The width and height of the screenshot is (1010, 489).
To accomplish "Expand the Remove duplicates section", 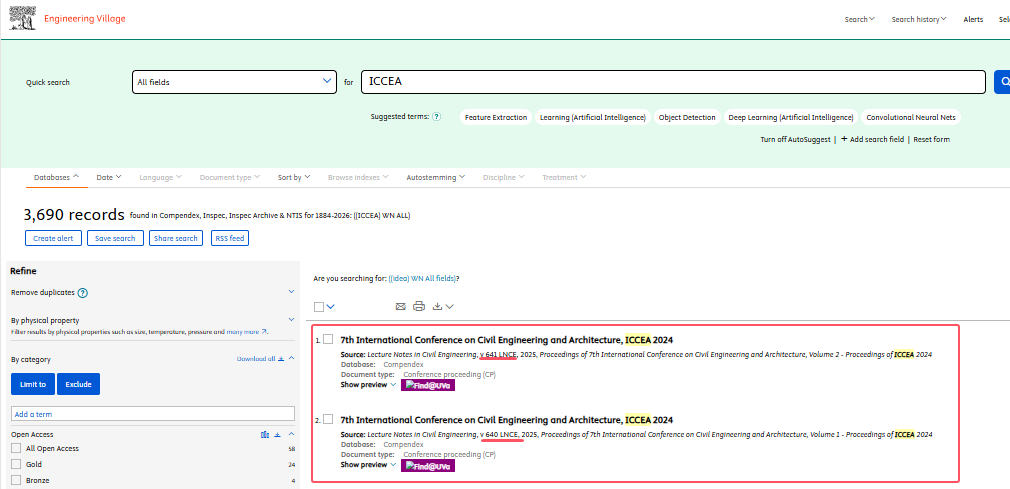I will click(x=291, y=292).
